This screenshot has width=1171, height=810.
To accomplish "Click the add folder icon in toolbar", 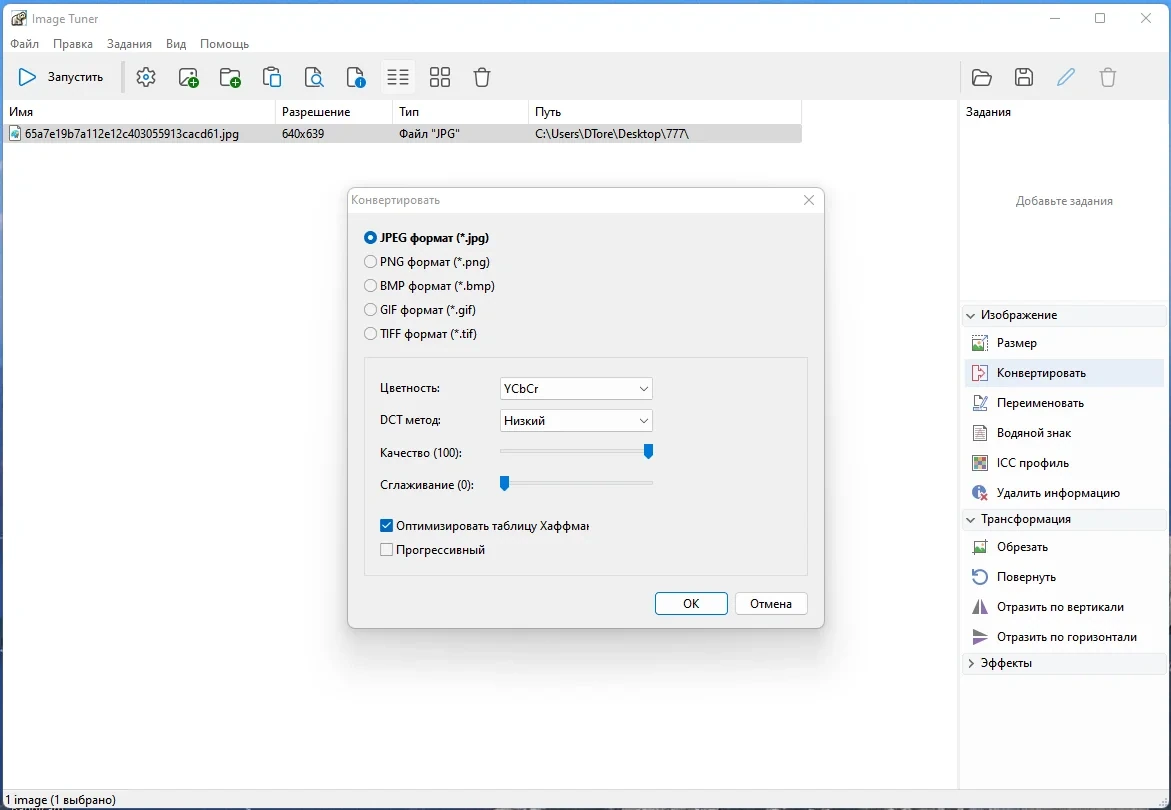I will [230, 77].
